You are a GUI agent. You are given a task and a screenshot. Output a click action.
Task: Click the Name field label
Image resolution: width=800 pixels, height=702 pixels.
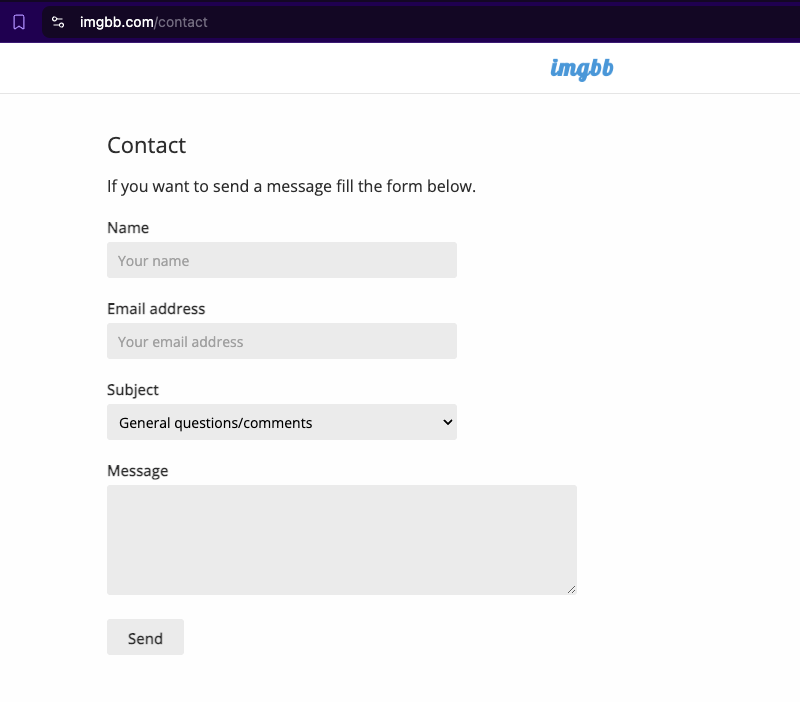pos(128,228)
